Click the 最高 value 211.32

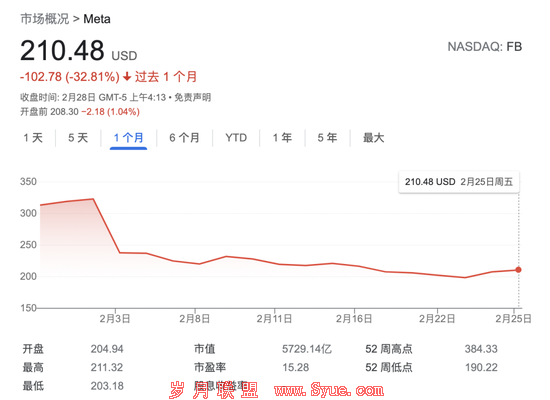point(107,367)
